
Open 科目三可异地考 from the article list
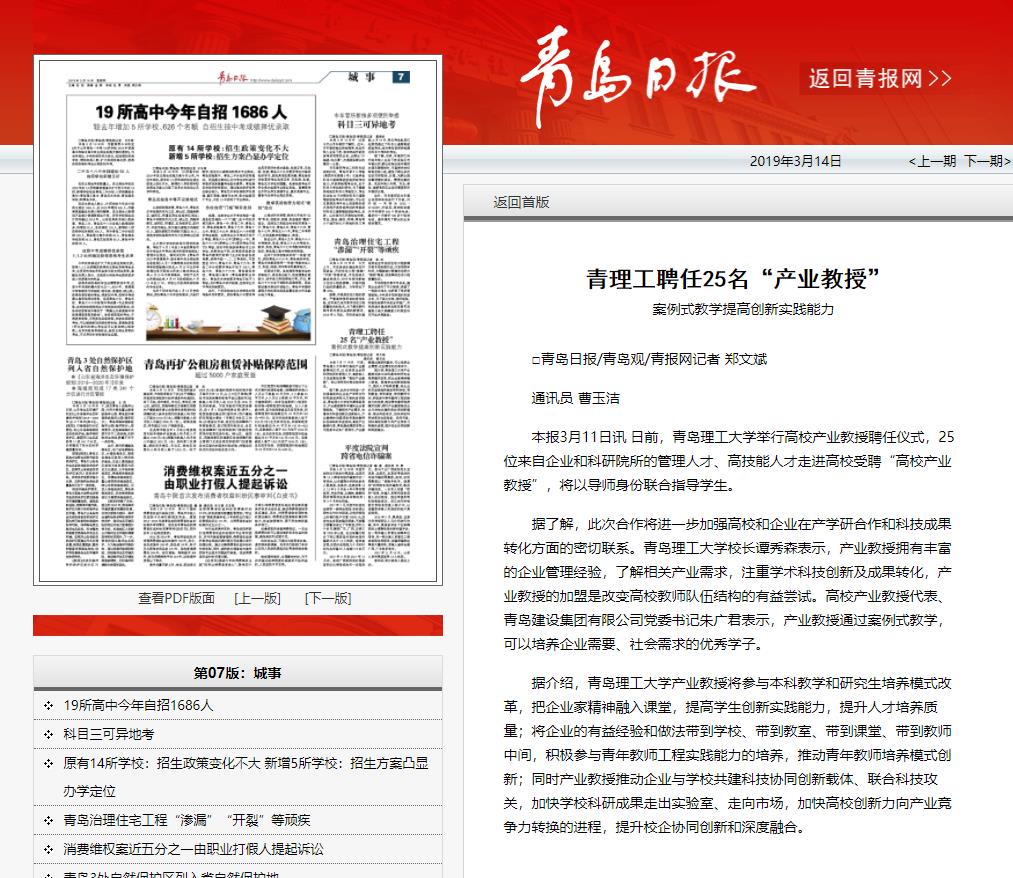(109, 734)
